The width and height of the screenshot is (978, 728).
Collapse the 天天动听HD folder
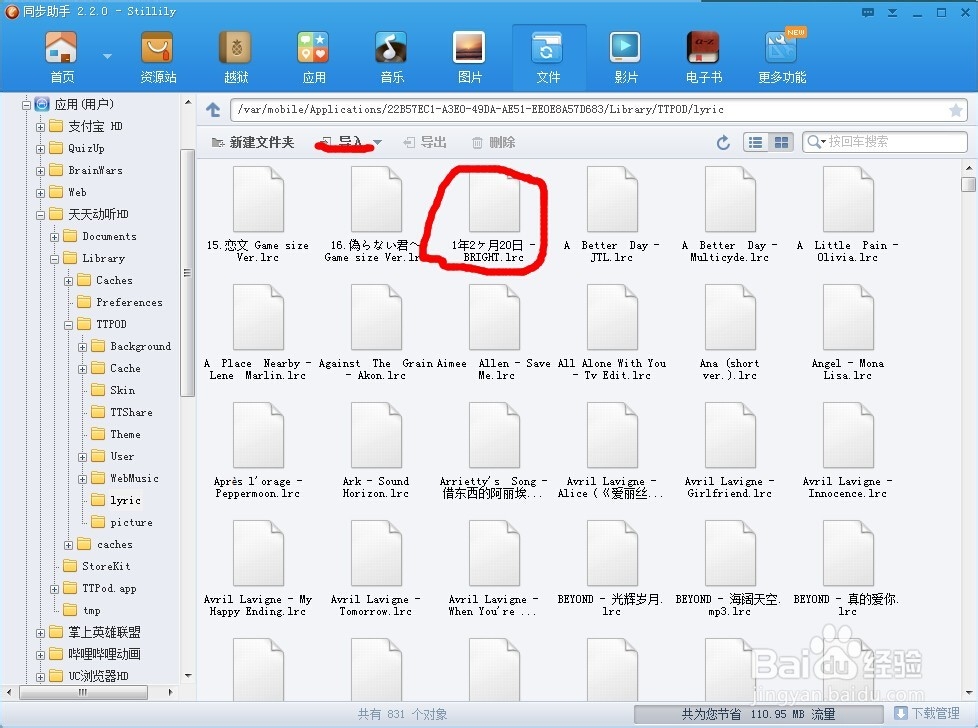click(x=40, y=215)
